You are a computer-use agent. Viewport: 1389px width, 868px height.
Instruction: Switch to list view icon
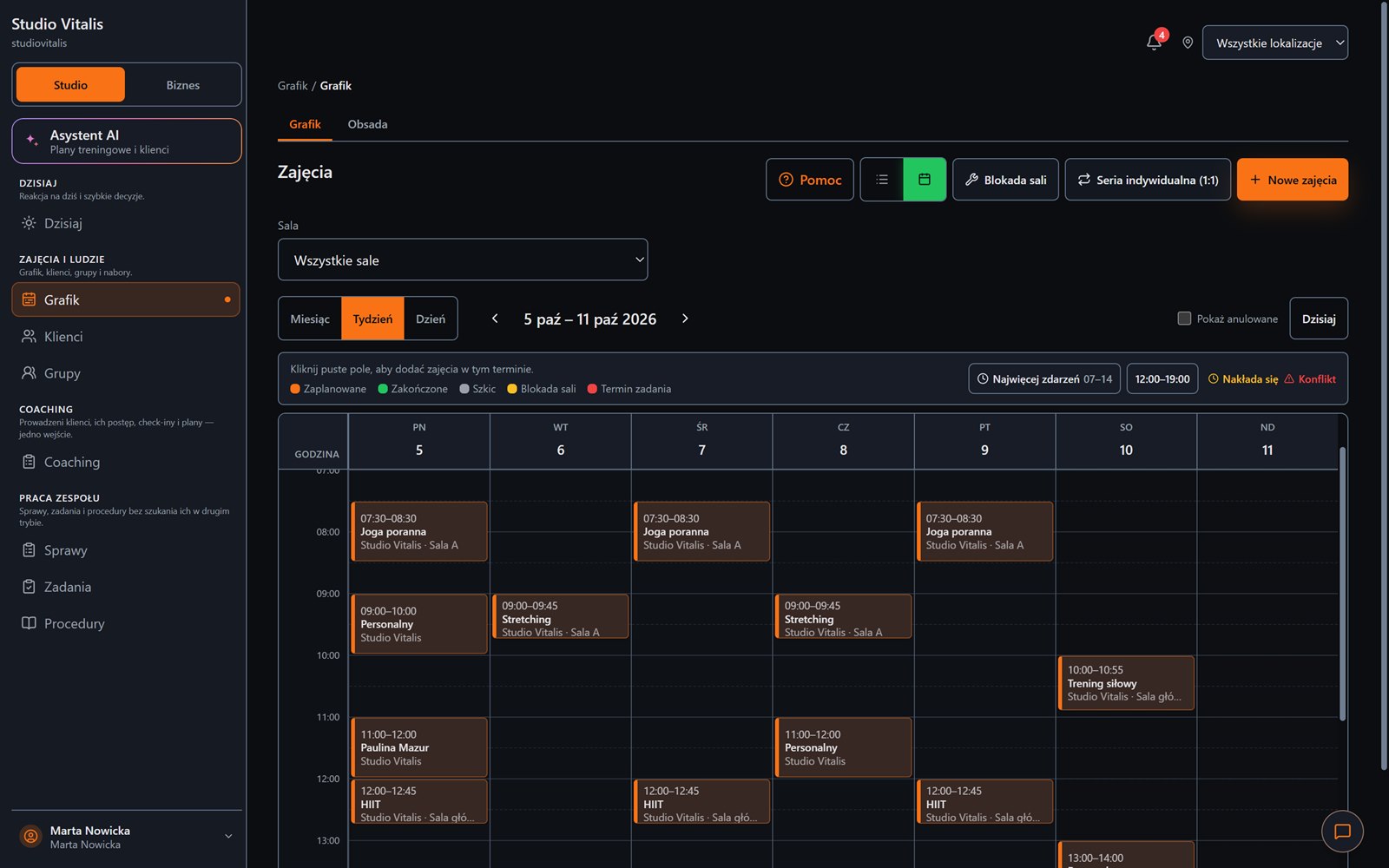(882, 180)
